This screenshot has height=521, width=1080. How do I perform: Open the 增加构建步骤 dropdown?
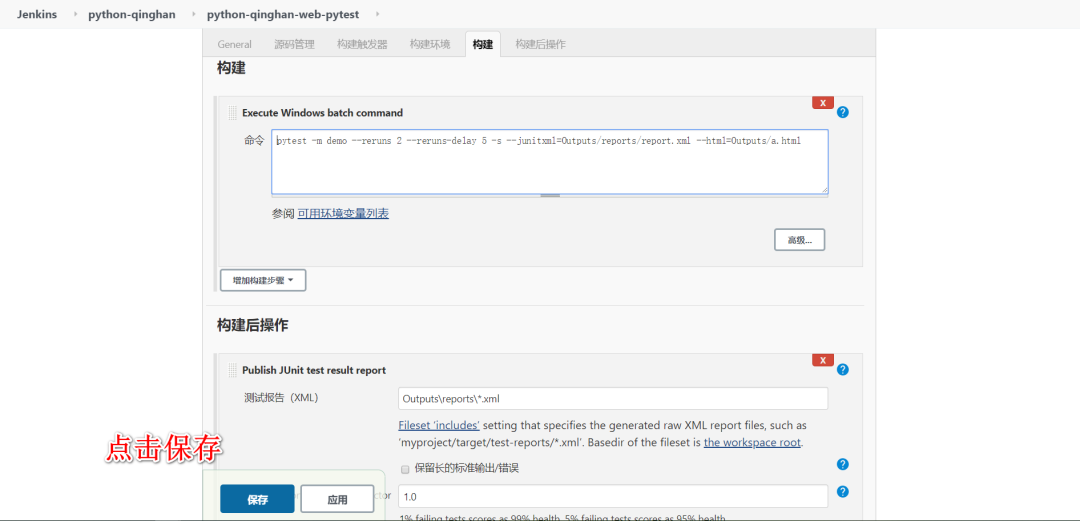(262, 280)
